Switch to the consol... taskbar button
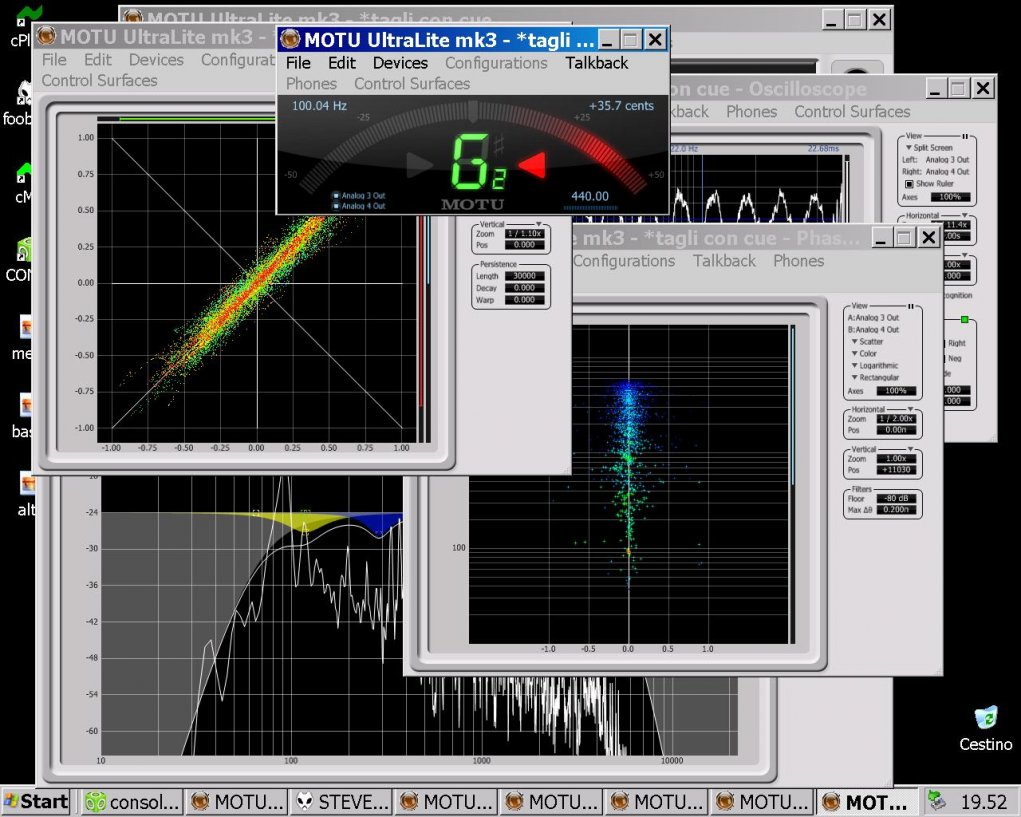1021x817 pixels. (x=132, y=802)
